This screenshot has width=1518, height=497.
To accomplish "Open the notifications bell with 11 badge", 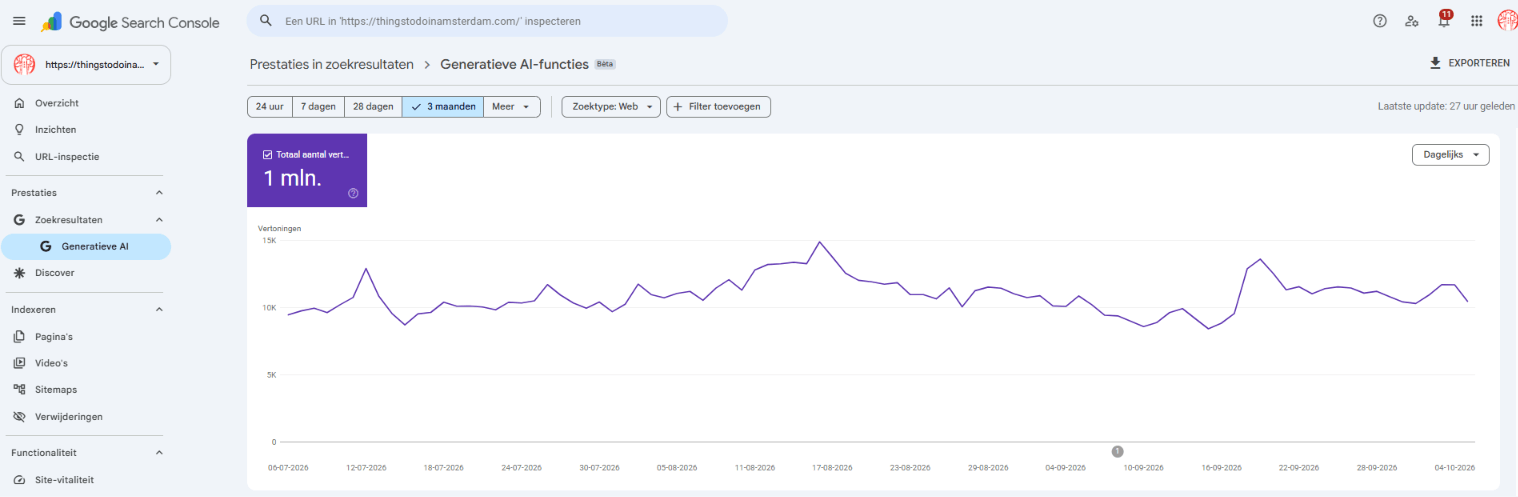I will (1444, 19).
